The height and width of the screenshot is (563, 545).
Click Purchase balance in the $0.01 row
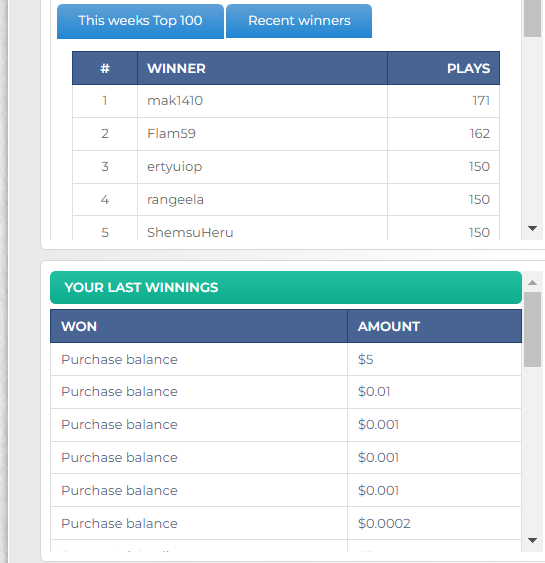120,392
